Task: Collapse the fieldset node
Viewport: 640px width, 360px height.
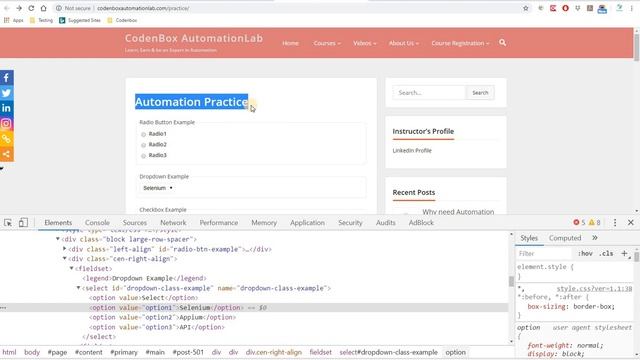Action: click(71, 268)
